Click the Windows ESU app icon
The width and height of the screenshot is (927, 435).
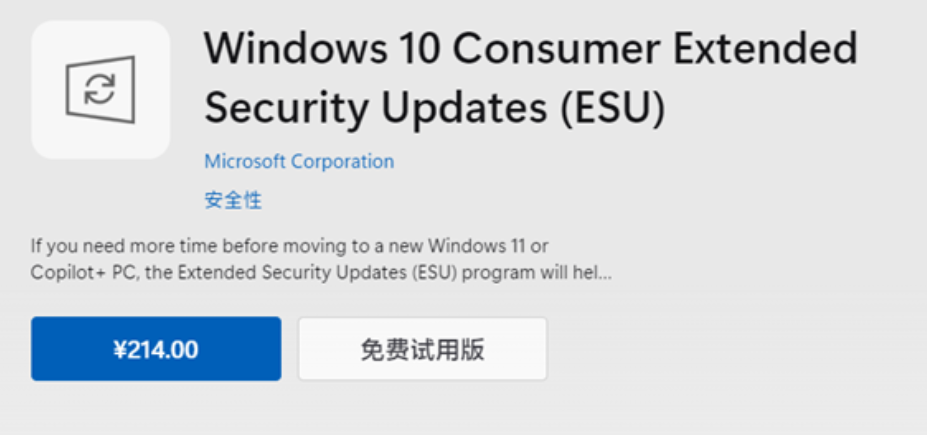100,91
